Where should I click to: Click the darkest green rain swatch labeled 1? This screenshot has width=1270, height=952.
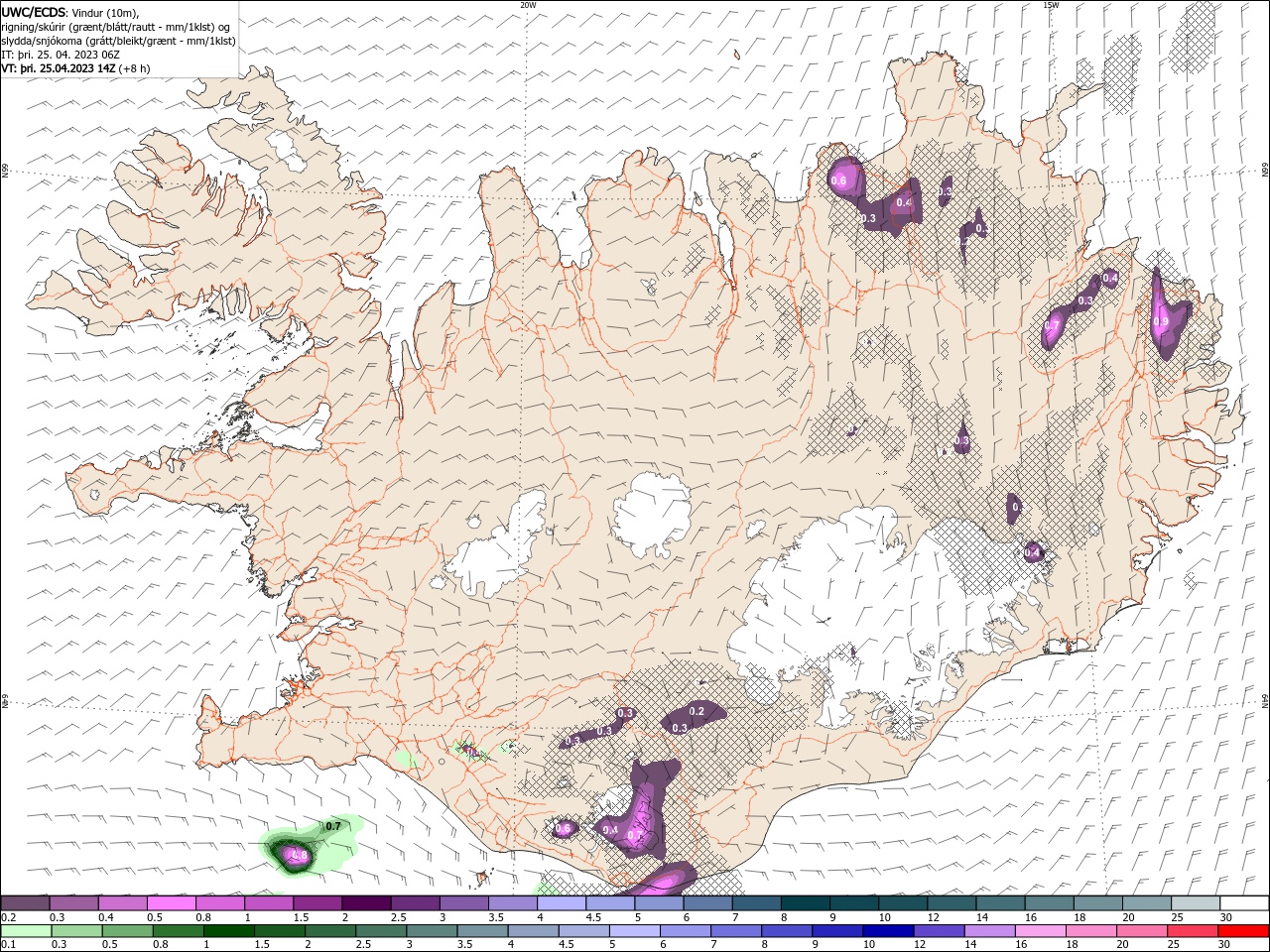(x=229, y=931)
